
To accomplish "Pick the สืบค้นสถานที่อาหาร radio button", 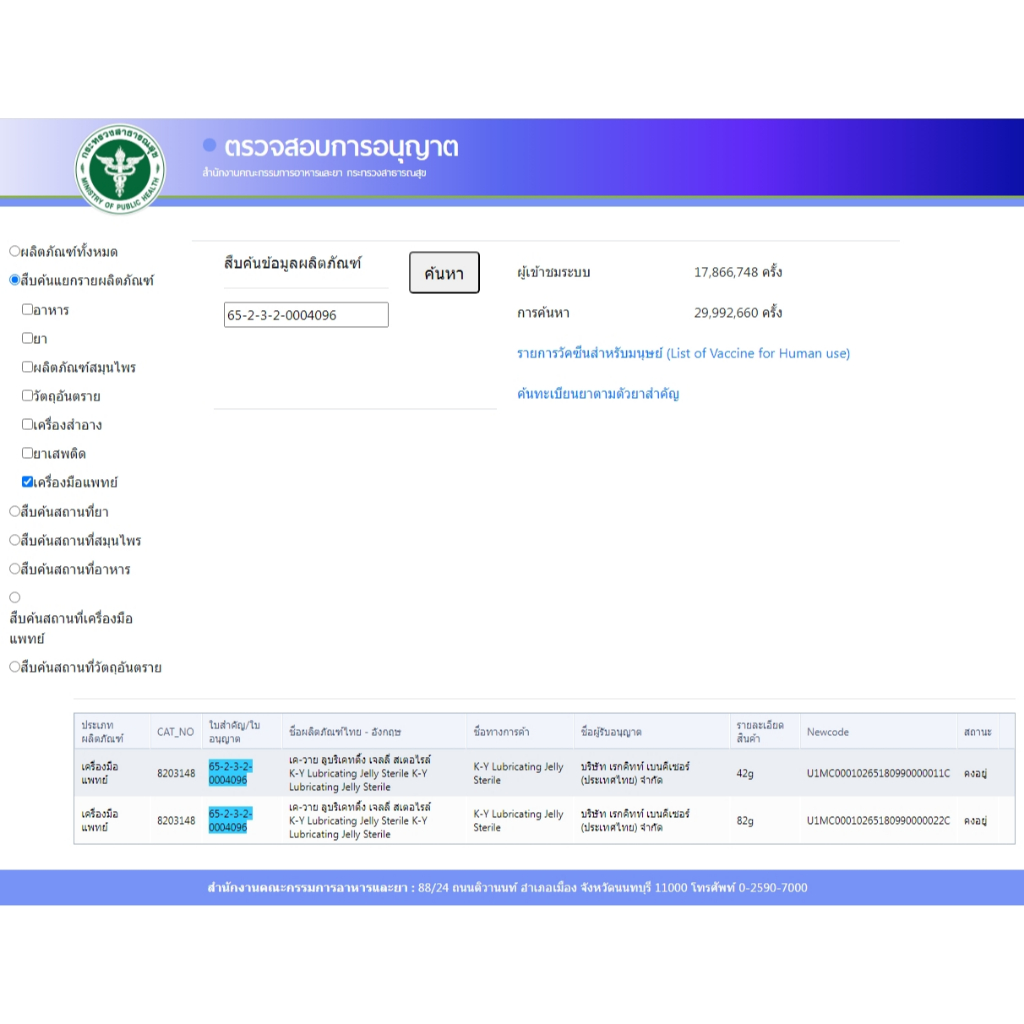I will point(15,569).
